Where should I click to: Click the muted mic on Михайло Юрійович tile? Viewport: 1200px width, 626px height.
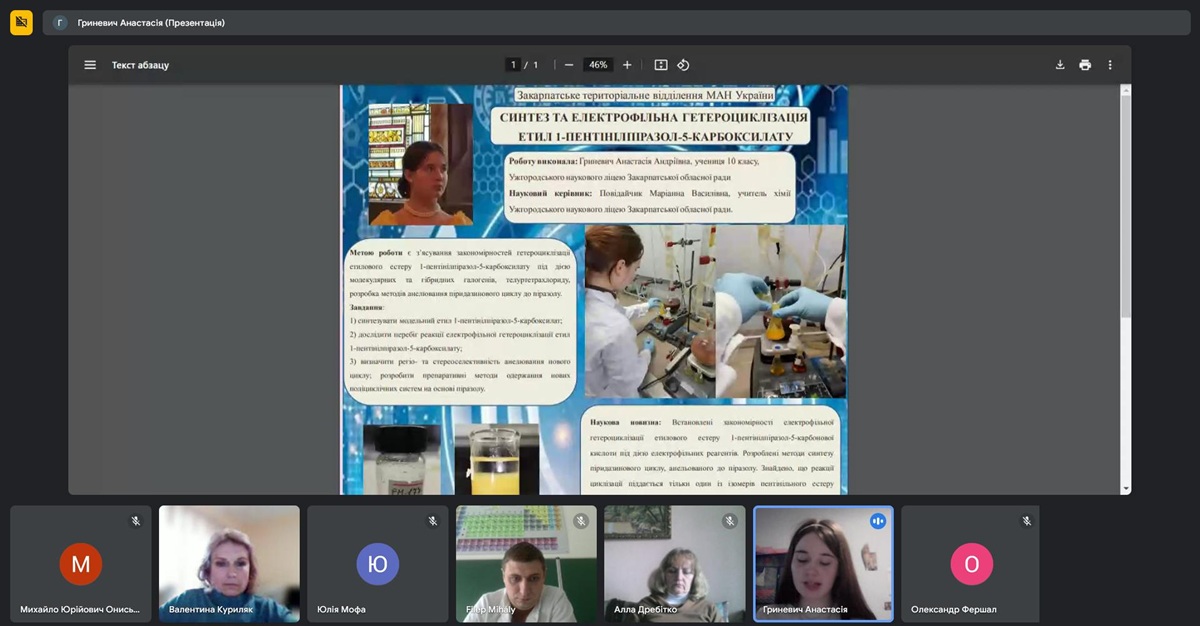tap(136, 521)
